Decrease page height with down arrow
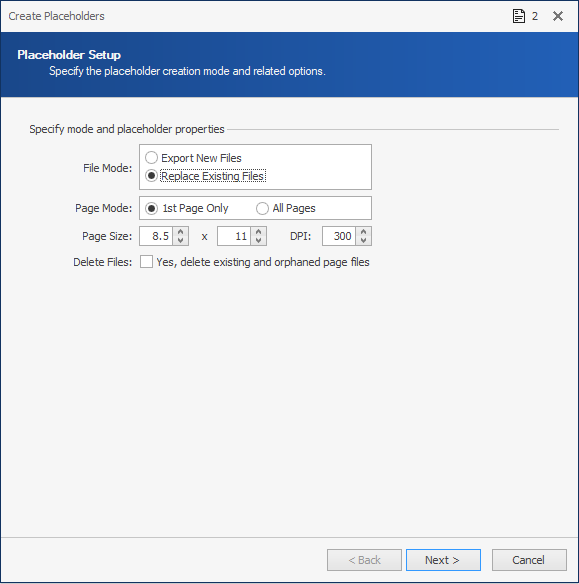Screen dimensions: 579x584 coord(259,240)
